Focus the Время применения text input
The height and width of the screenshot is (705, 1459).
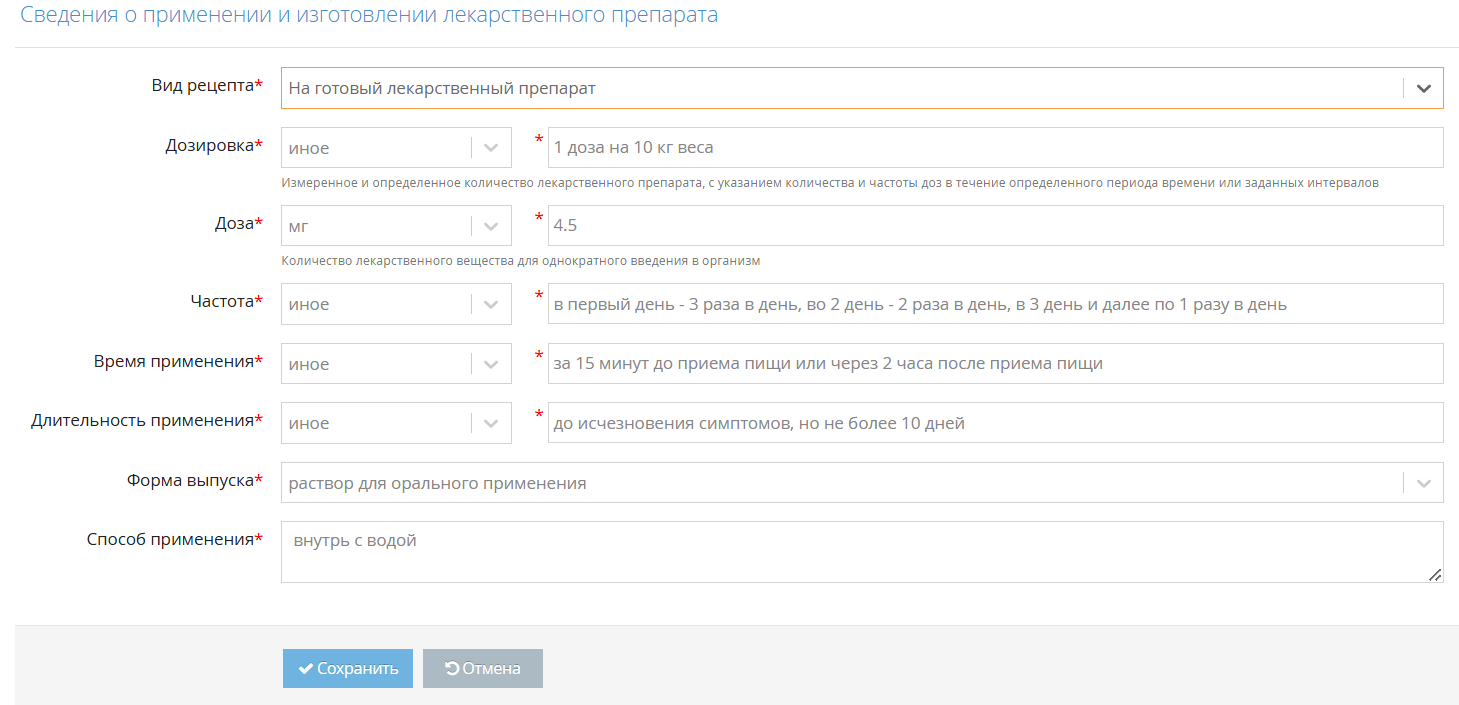tap(994, 364)
